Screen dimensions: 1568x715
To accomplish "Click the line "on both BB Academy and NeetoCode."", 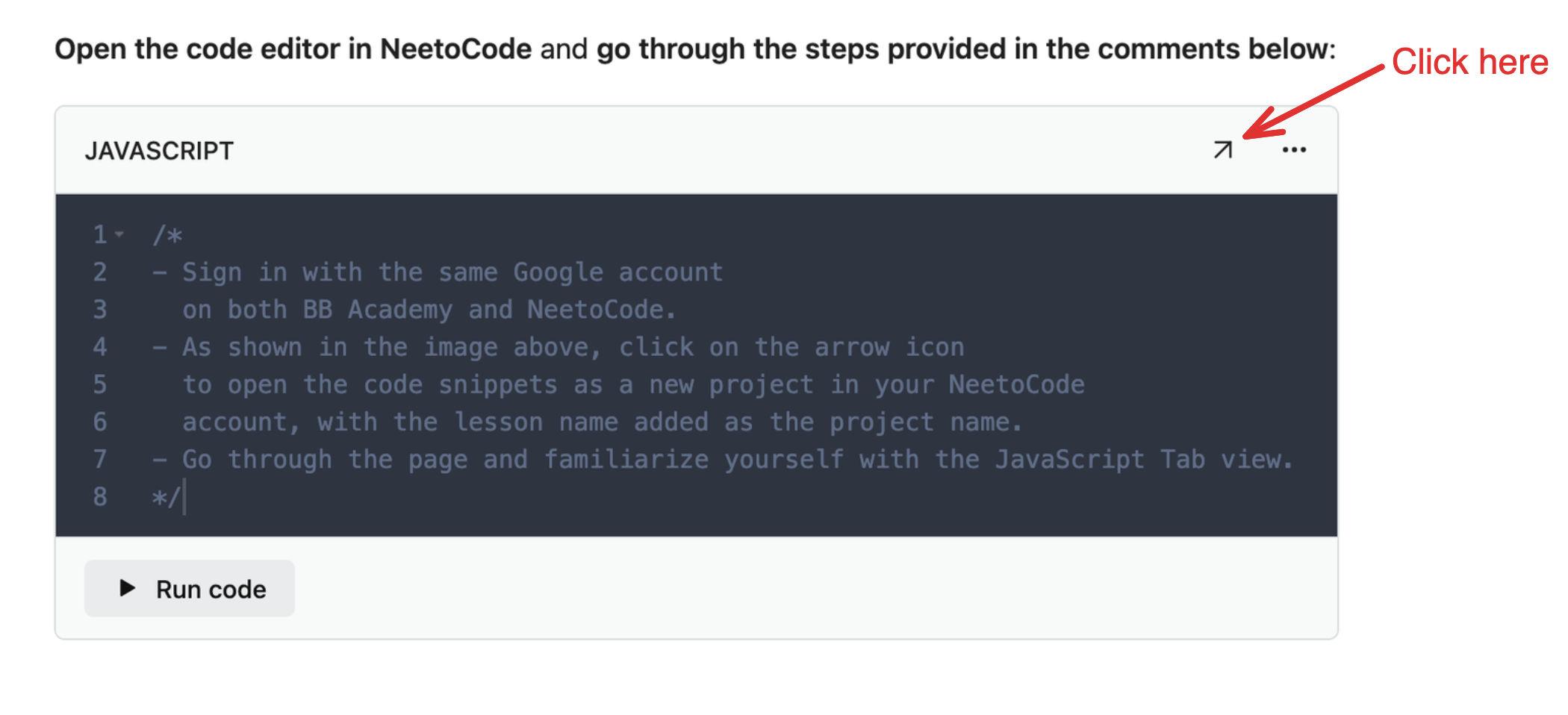I will click(429, 310).
